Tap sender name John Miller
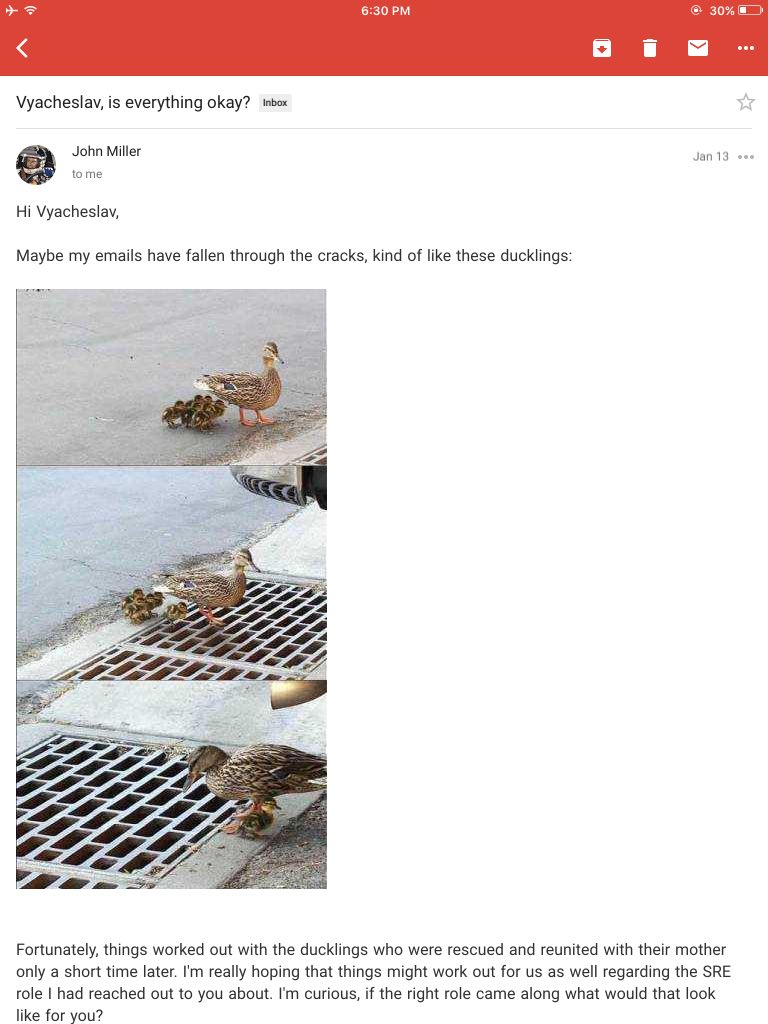 [106, 151]
